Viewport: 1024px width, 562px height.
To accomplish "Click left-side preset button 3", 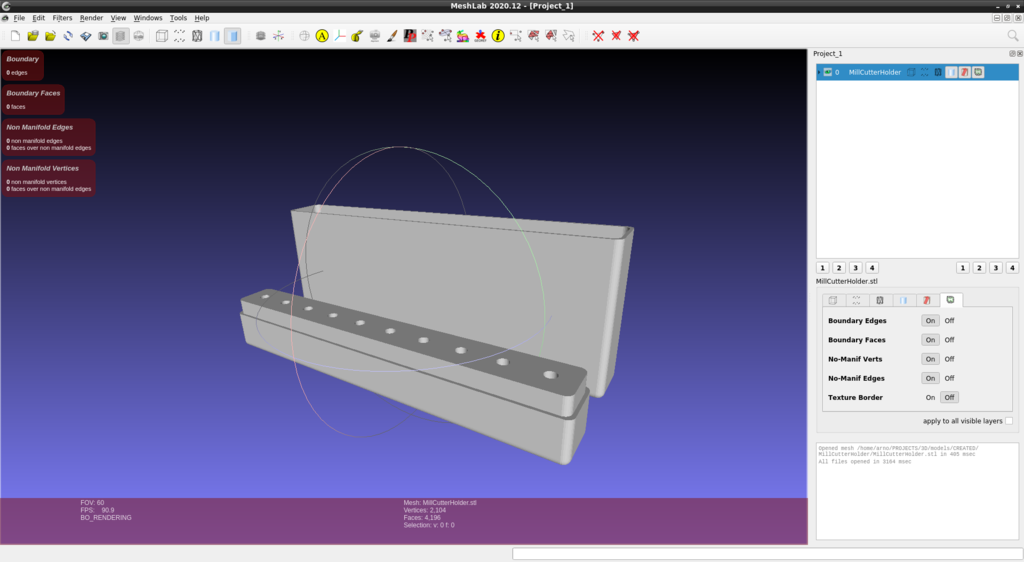I will pos(856,268).
